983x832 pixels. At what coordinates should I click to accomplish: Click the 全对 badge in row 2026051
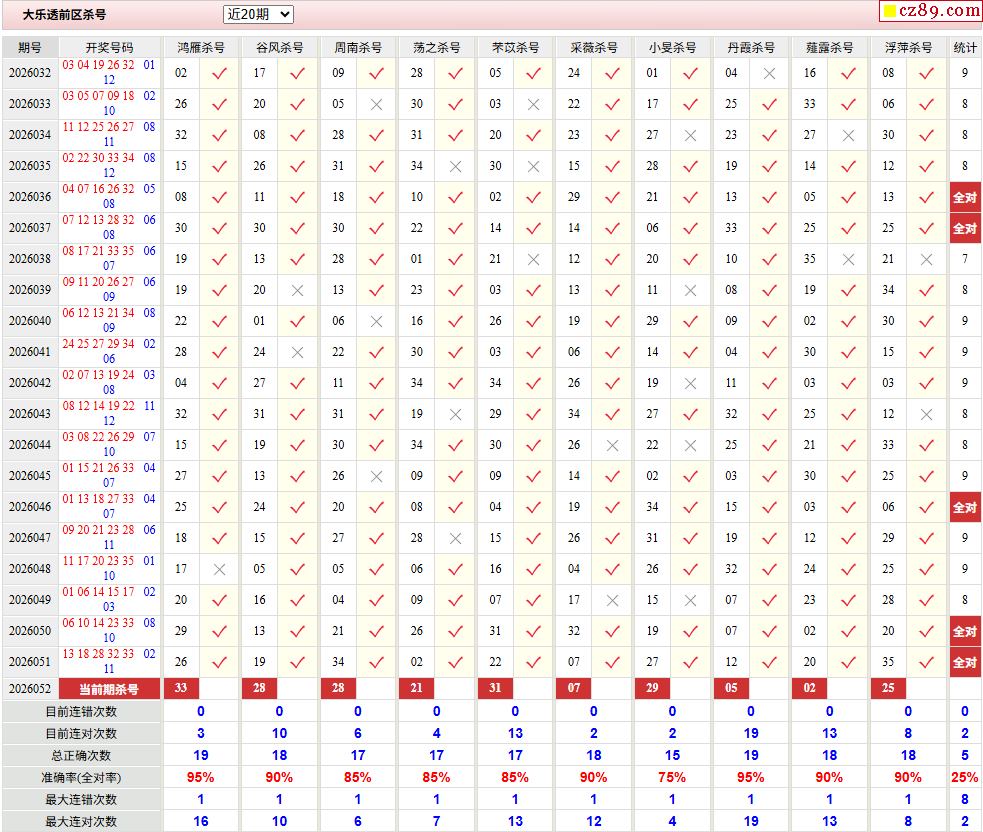coord(964,662)
